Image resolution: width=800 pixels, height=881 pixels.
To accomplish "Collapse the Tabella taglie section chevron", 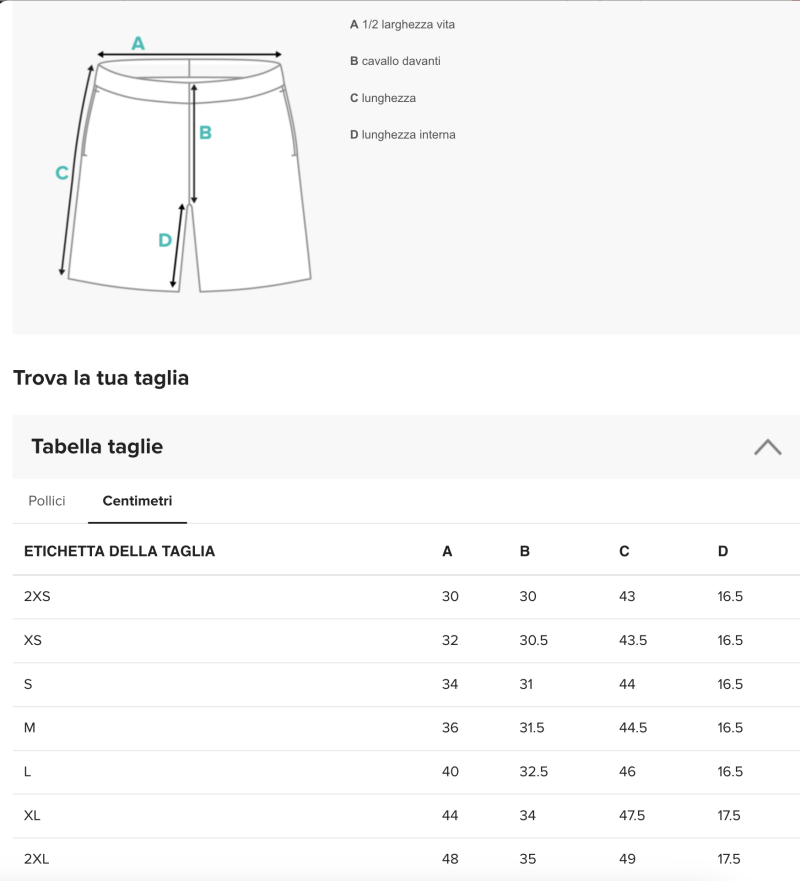I will 767,447.
